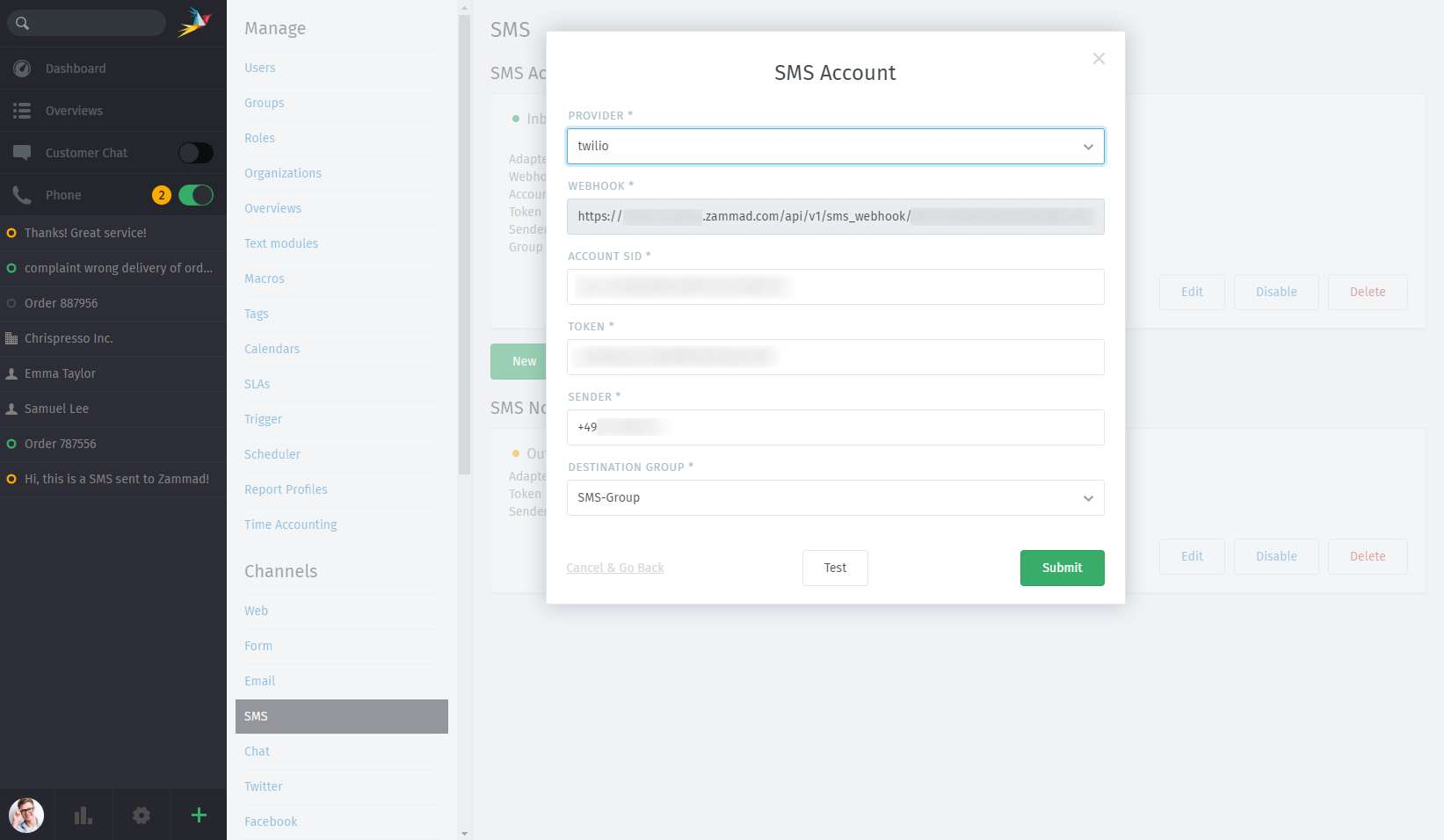Open the Order 887956 ticket
The height and width of the screenshot is (840, 1444).
(x=113, y=303)
